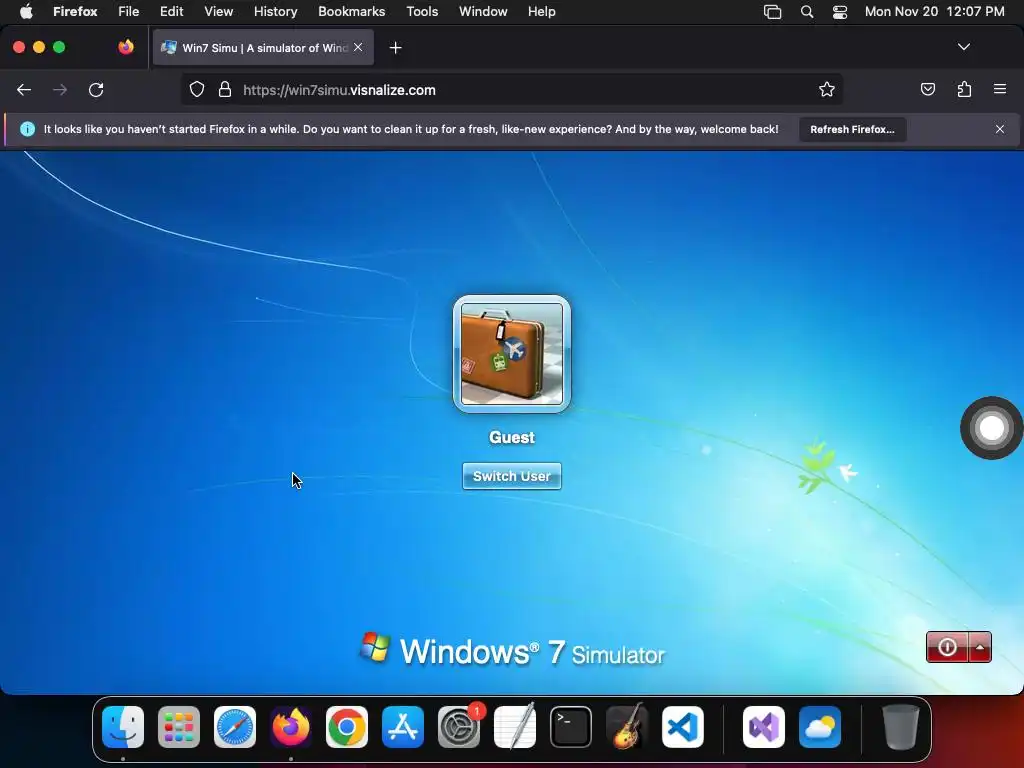The height and width of the screenshot is (768, 1024).
Task: Launch Safari from the Dock
Action: pos(235,727)
